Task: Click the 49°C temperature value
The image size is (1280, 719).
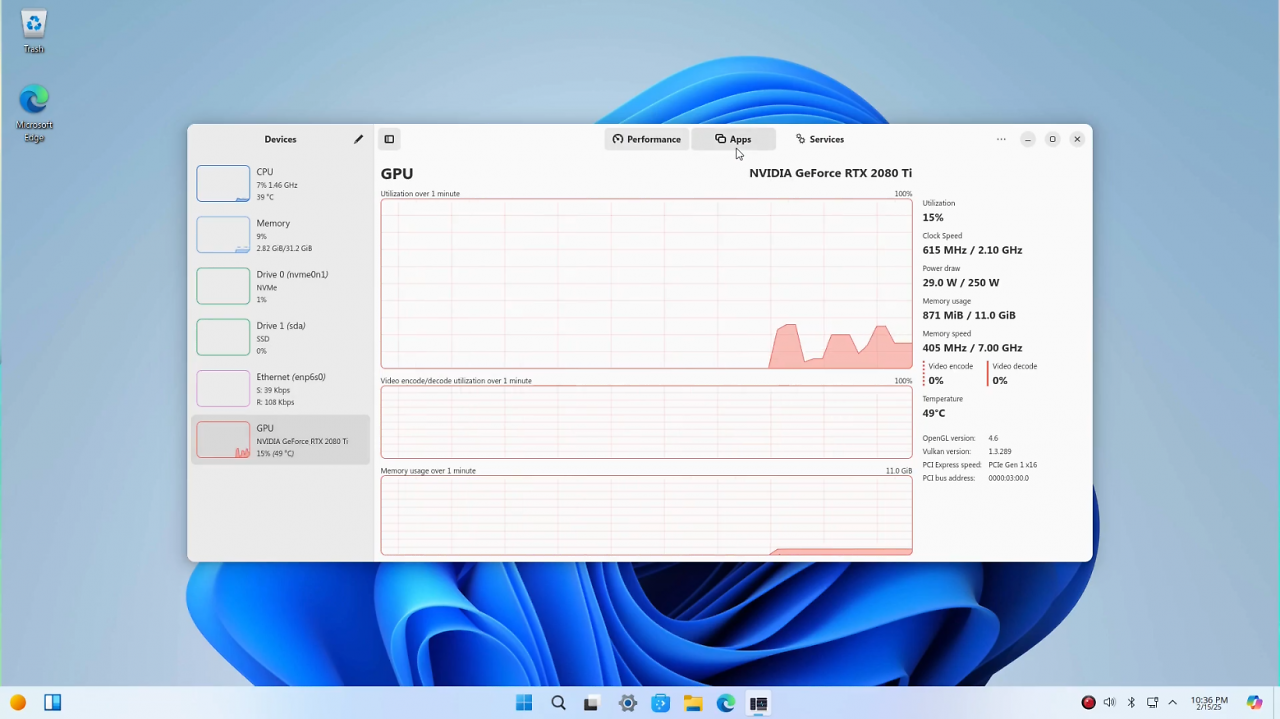Action: coord(934,413)
